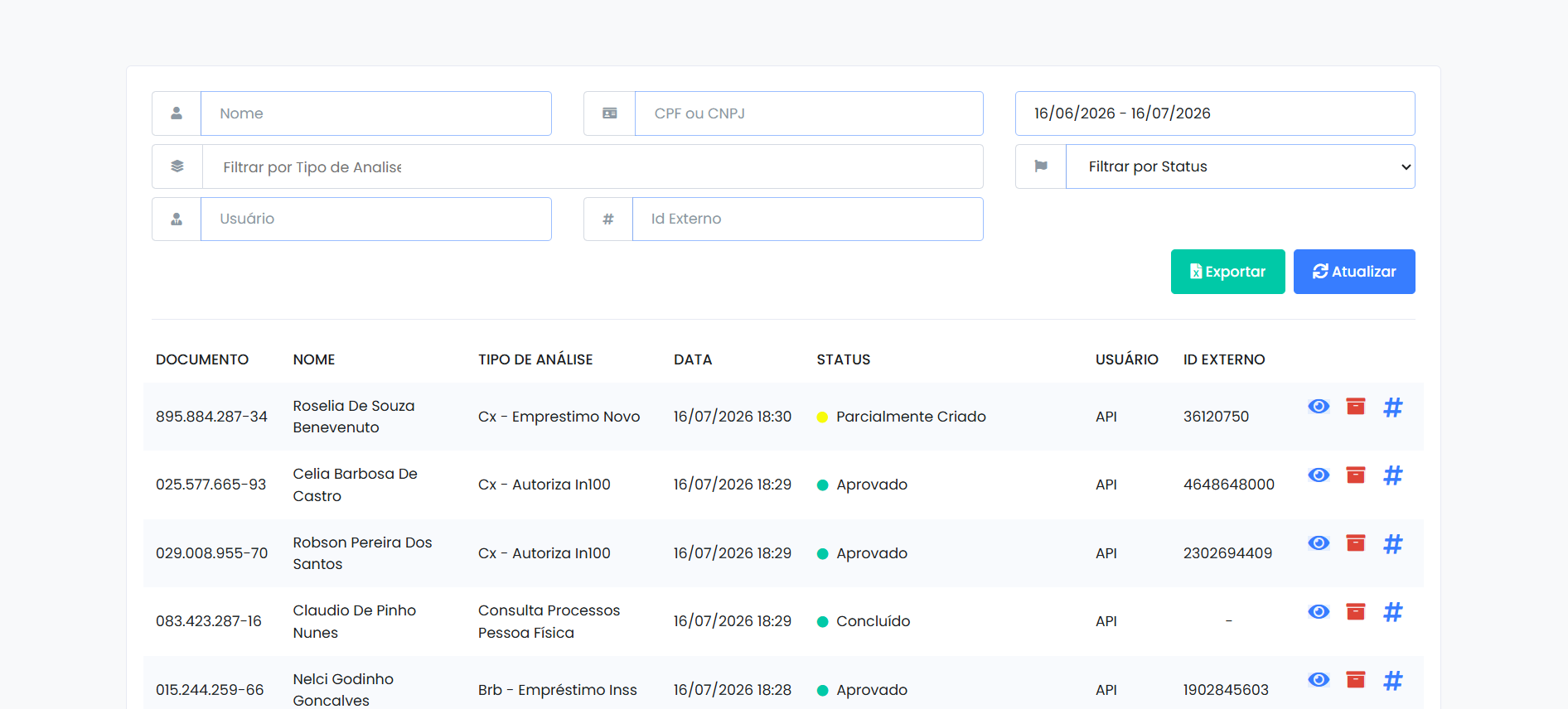
Task: Click hash icon for Robson Pereira Dos Santos
Action: [1393, 543]
